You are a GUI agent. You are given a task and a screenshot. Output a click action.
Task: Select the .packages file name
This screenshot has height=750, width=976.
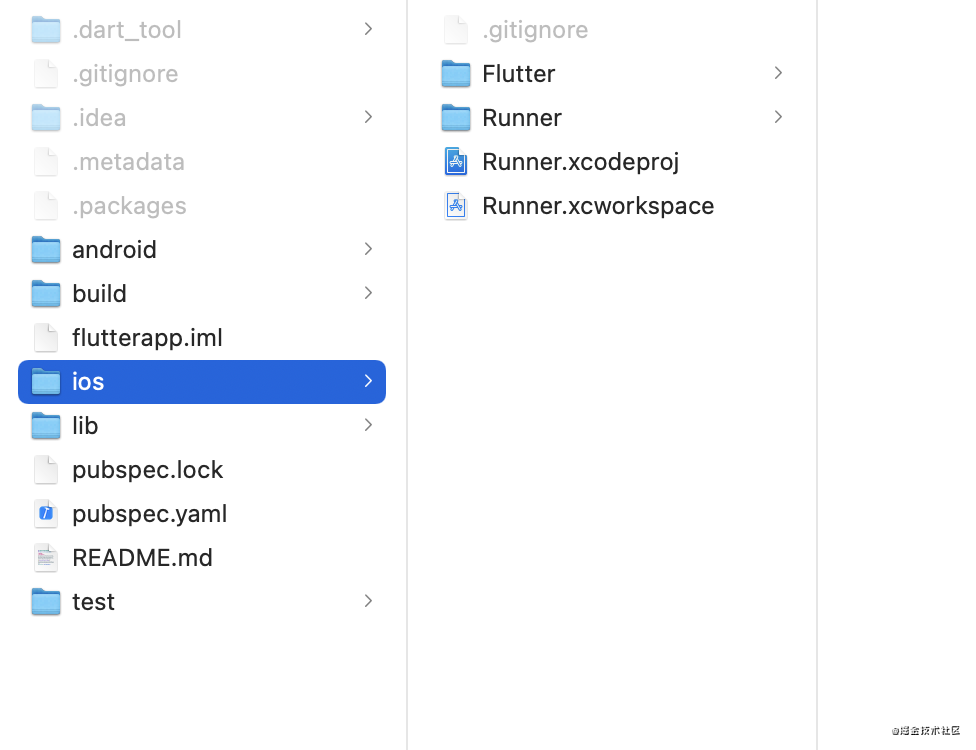[129, 206]
